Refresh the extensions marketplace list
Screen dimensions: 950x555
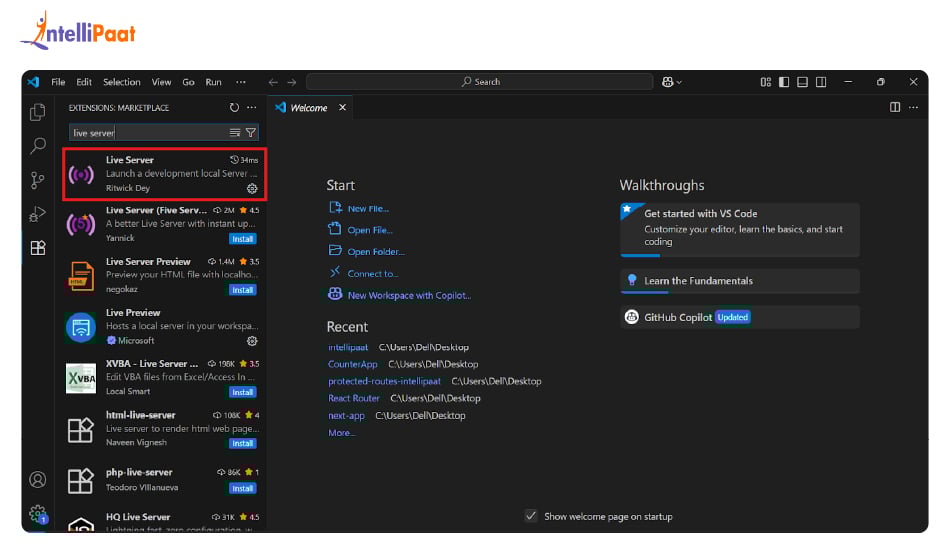(234, 107)
